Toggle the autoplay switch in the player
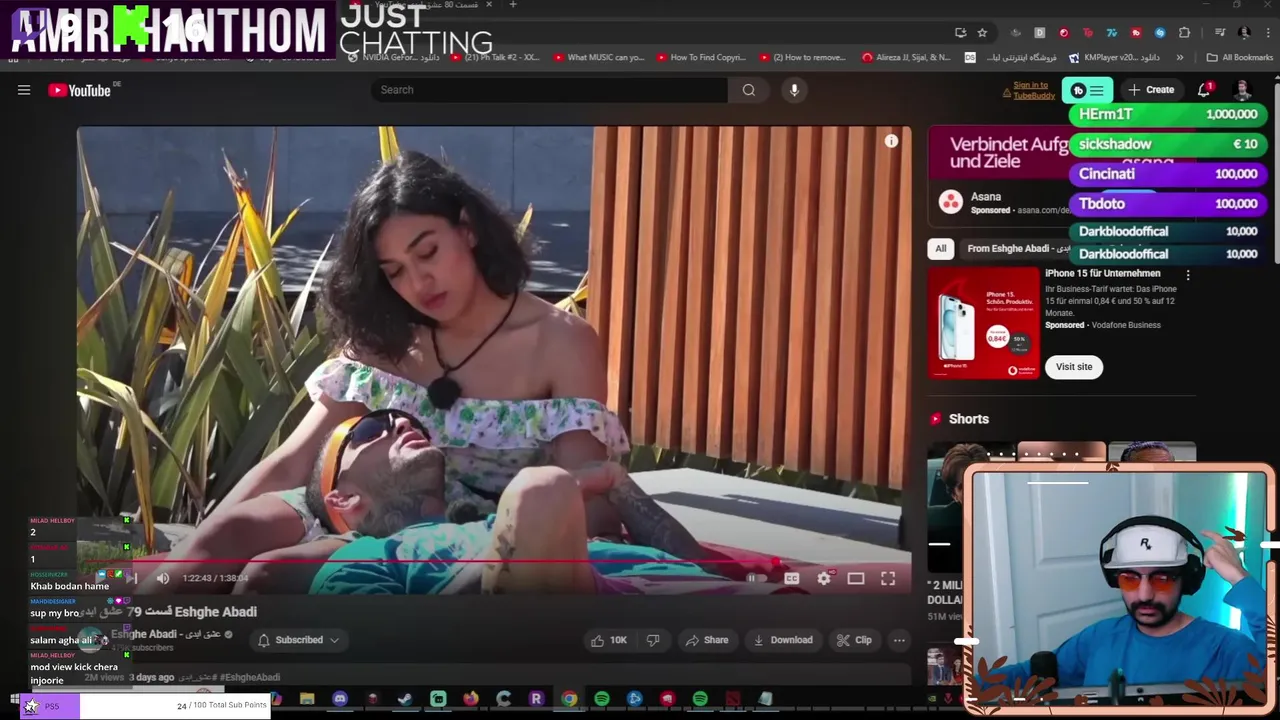Screen dimensions: 1280x720 tap(757, 578)
